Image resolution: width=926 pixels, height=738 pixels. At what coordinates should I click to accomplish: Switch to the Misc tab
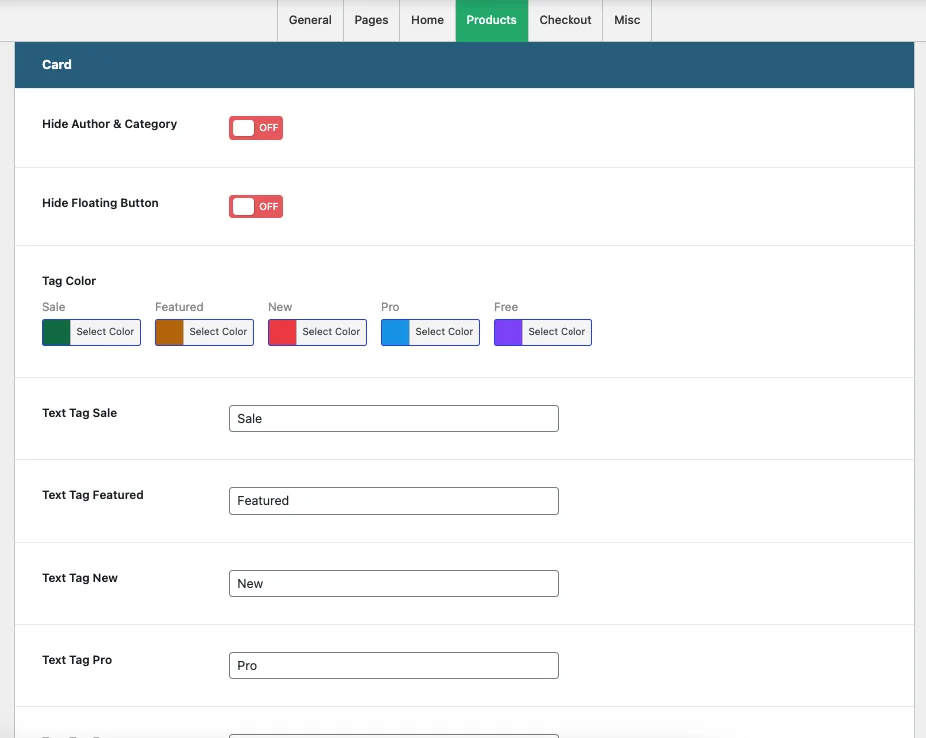pyautogui.click(x=627, y=20)
